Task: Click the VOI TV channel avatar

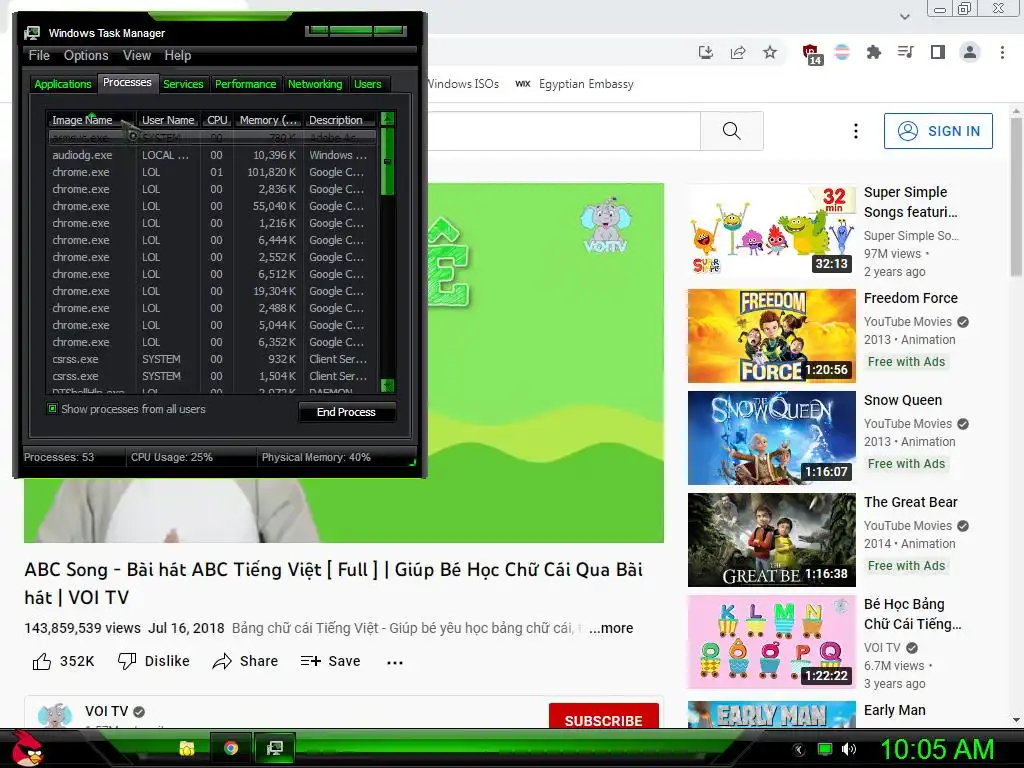Action: [55, 715]
